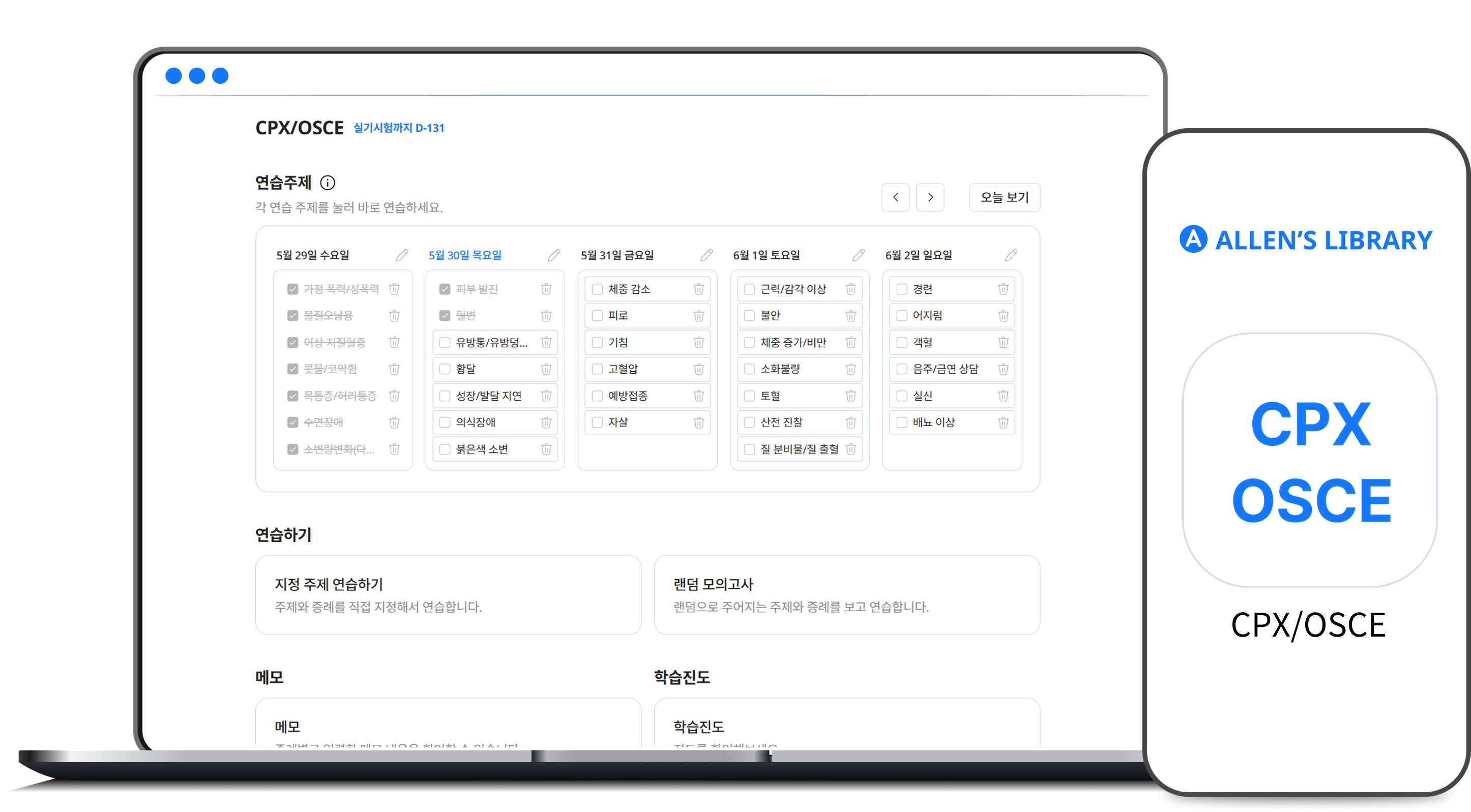Click the info icon next to 연습주제
This screenshot has height=812, width=1471.
pyautogui.click(x=328, y=183)
